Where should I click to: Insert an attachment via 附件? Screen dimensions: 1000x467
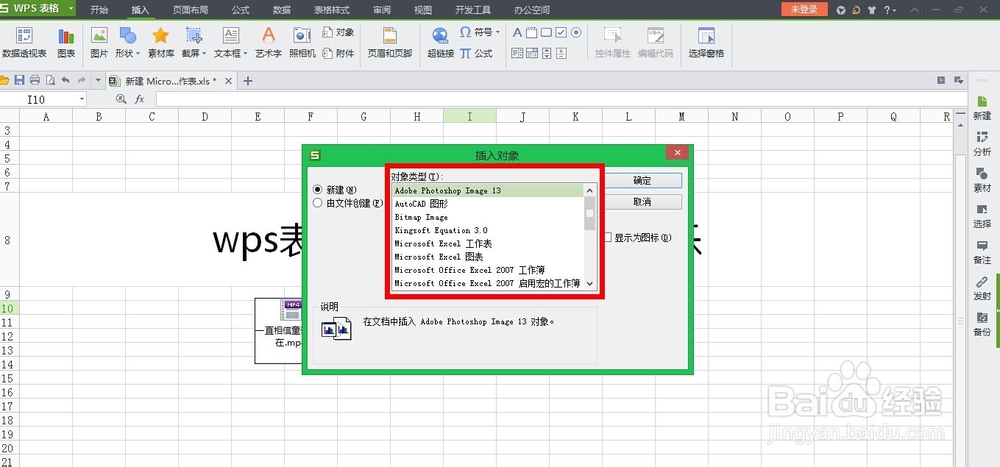point(338,54)
